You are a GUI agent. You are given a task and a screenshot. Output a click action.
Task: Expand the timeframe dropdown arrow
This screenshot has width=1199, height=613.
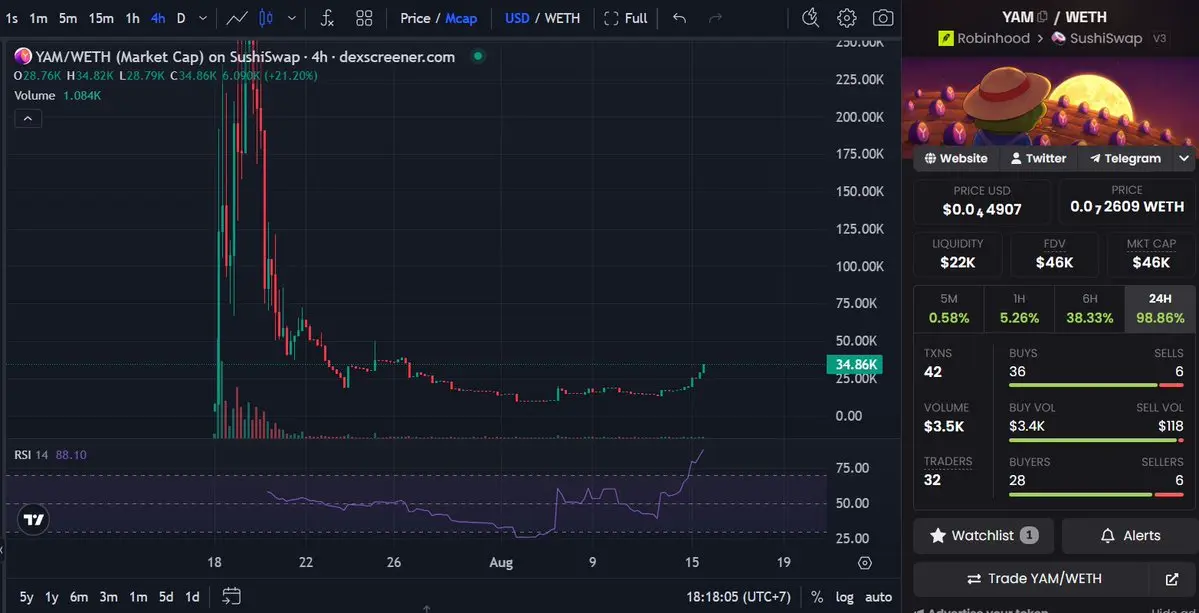click(x=203, y=18)
